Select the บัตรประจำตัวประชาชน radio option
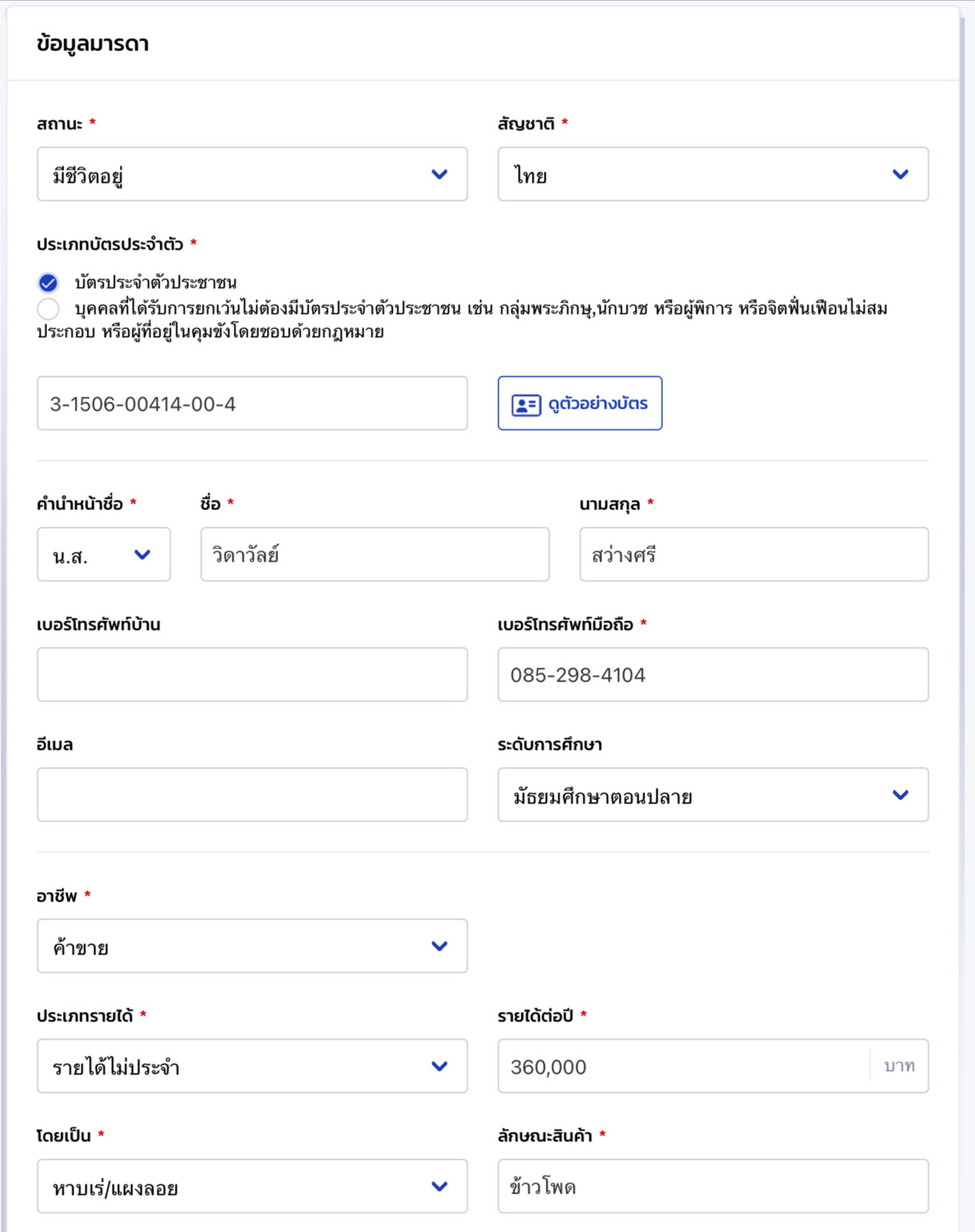This screenshot has height=1232, width=975. click(x=49, y=283)
